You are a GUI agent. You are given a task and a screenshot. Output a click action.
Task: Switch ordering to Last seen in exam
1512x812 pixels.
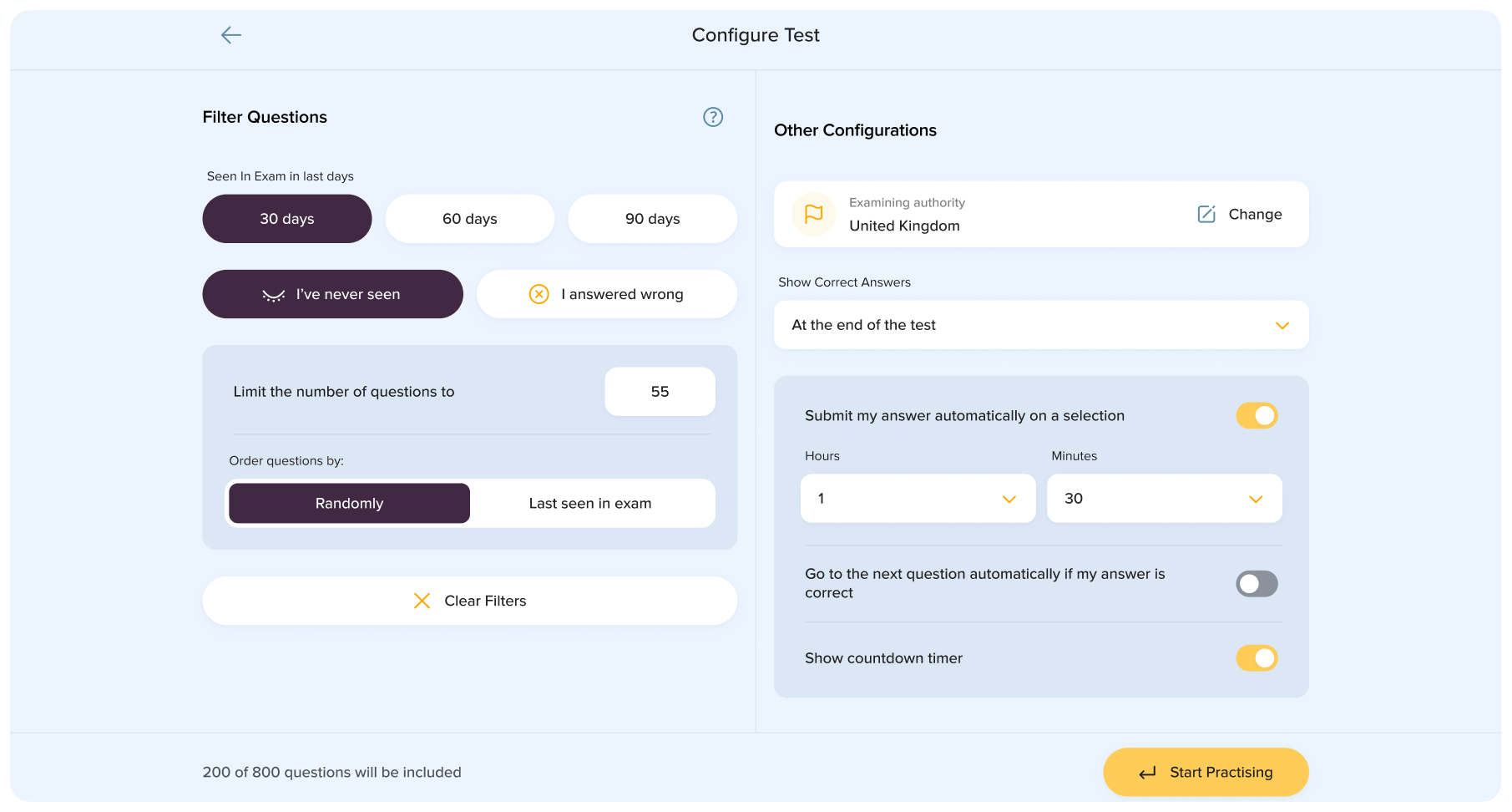pyautogui.click(x=590, y=504)
